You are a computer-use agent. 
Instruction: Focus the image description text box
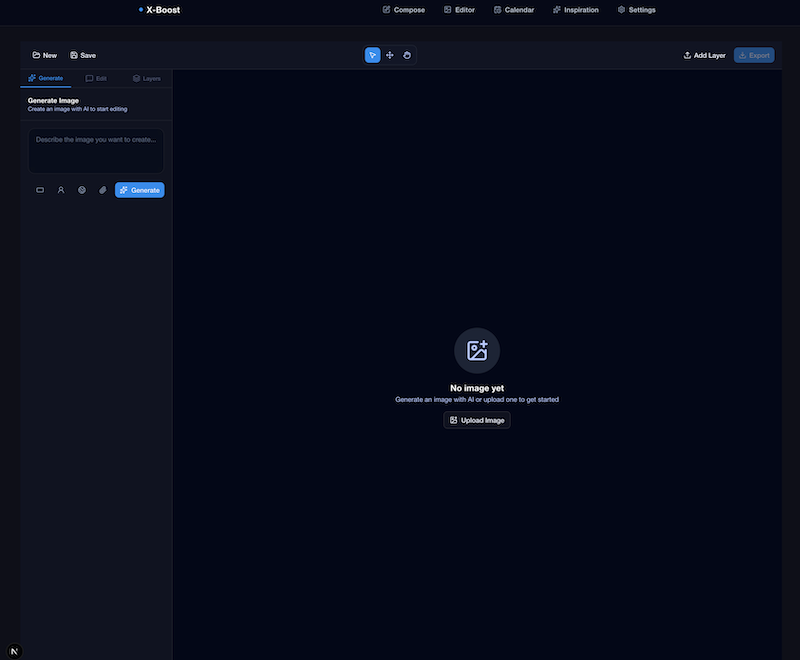[x=96, y=150]
